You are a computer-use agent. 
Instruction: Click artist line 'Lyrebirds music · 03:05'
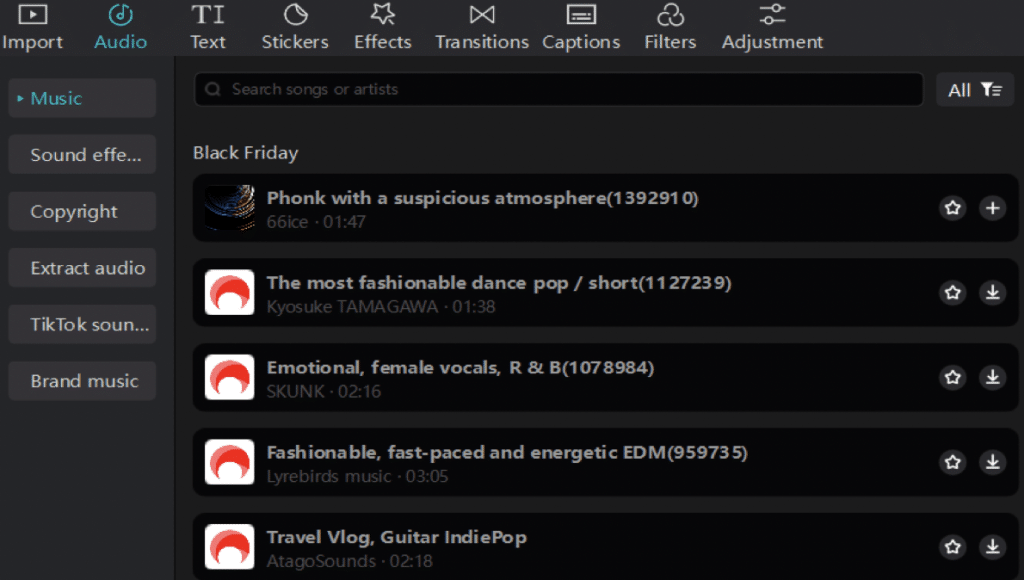coord(357,476)
